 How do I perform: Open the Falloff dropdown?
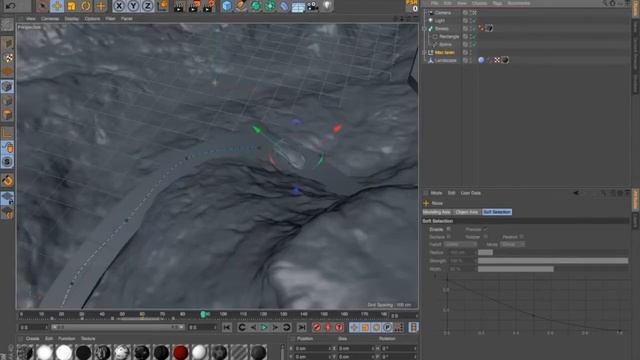click(x=460, y=244)
